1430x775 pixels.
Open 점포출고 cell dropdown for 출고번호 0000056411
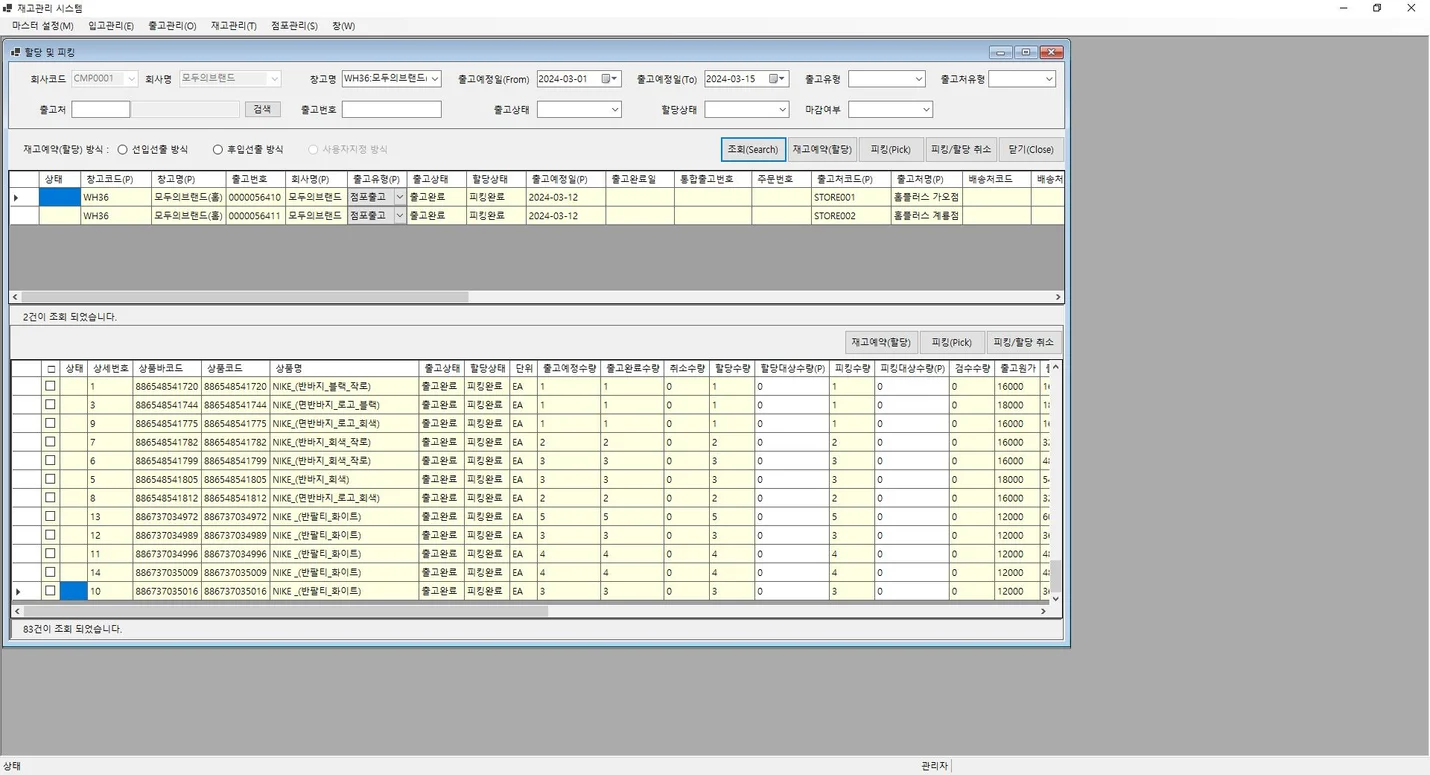400,216
